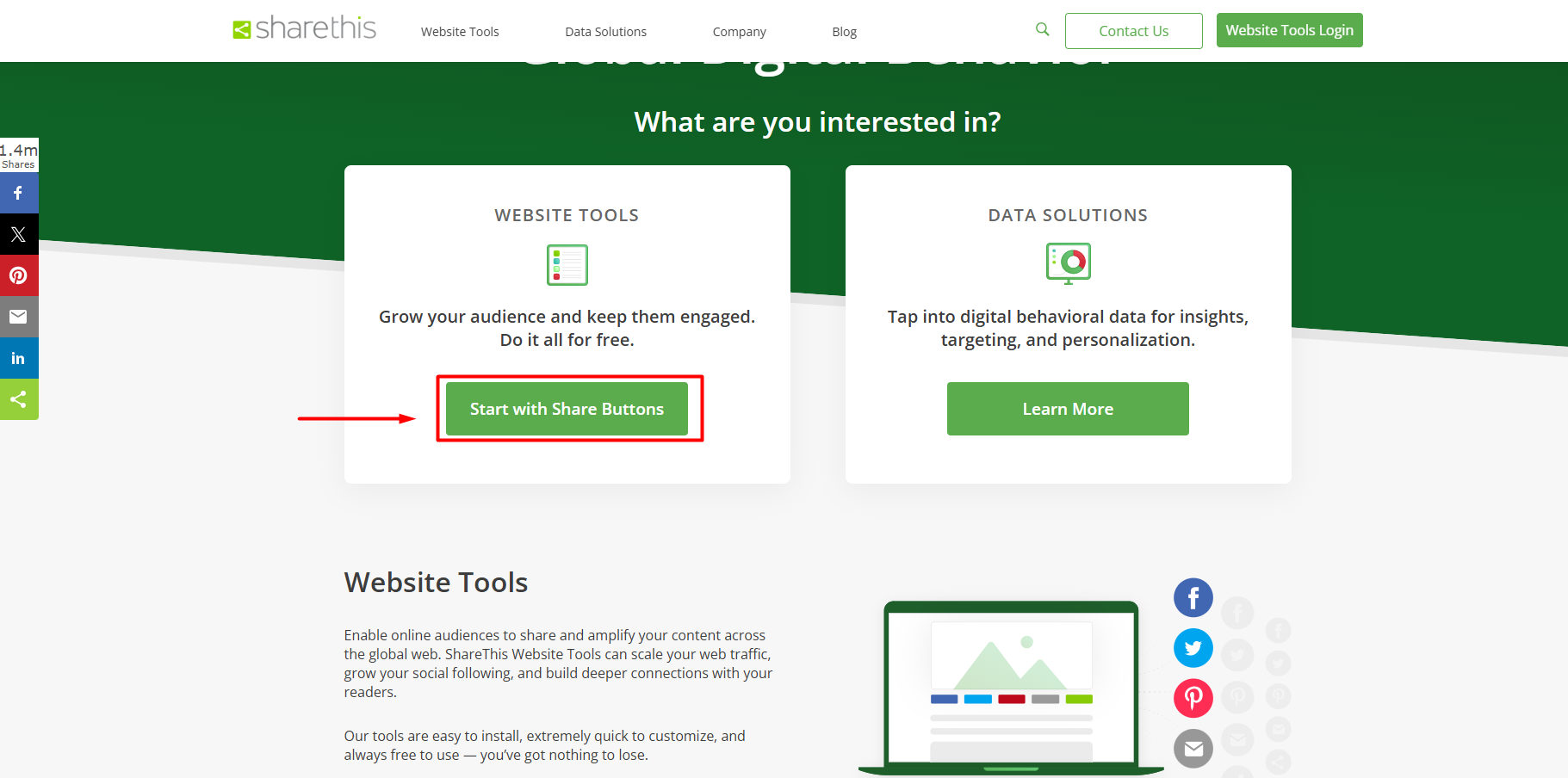Image resolution: width=1568 pixels, height=778 pixels.
Task: Click the Website Tools checklist icon
Action: pyautogui.click(x=567, y=265)
